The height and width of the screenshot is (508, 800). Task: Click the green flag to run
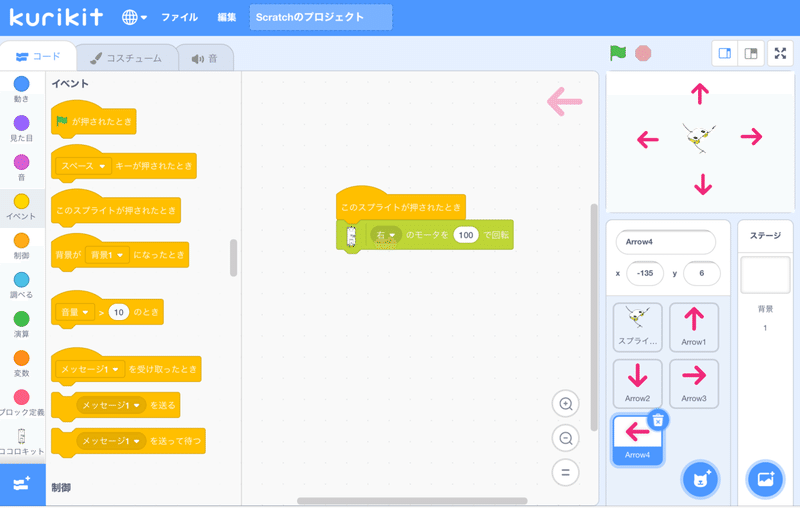point(618,53)
